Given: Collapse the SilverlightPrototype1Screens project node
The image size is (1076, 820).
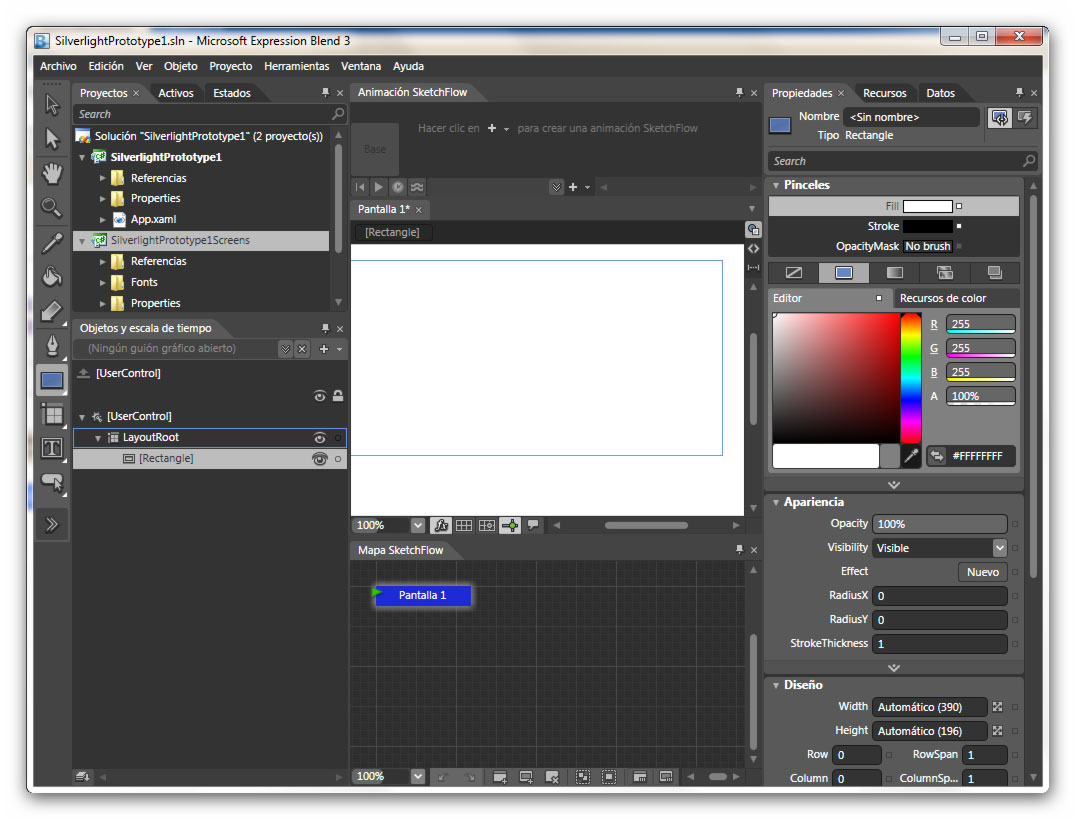Looking at the screenshot, I should (82, 241).
